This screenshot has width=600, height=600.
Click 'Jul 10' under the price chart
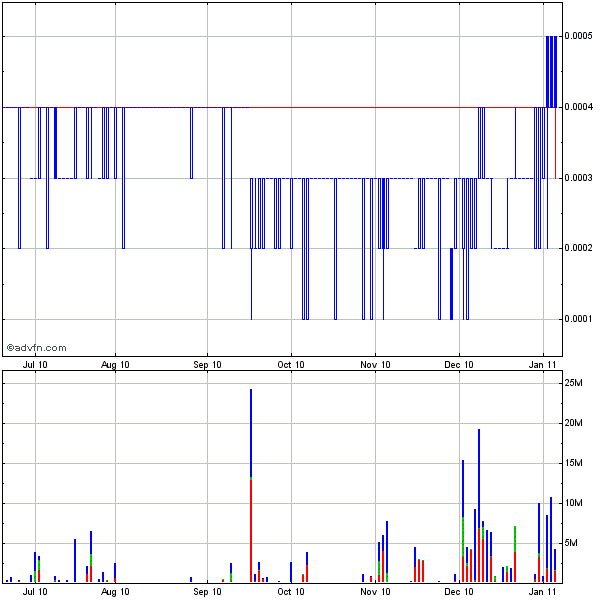click(35, 365)
